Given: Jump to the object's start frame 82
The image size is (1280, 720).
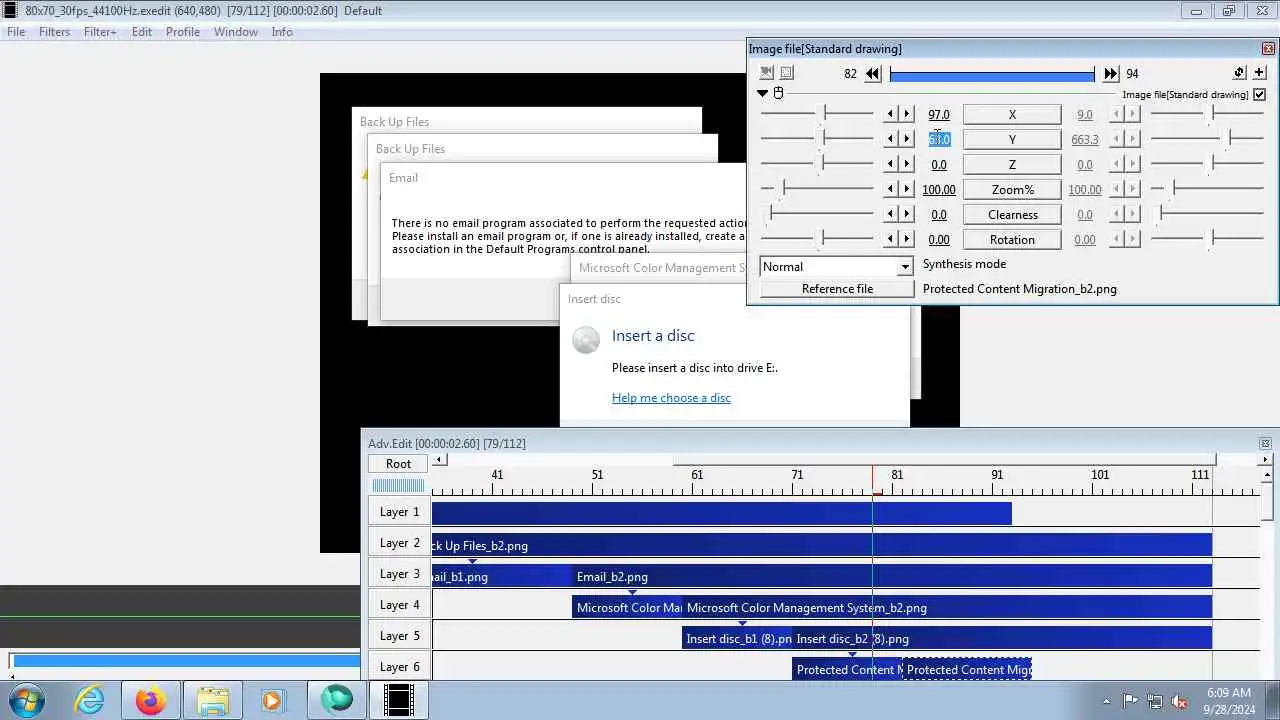Looking at the screenshot, I should point(873,74).
